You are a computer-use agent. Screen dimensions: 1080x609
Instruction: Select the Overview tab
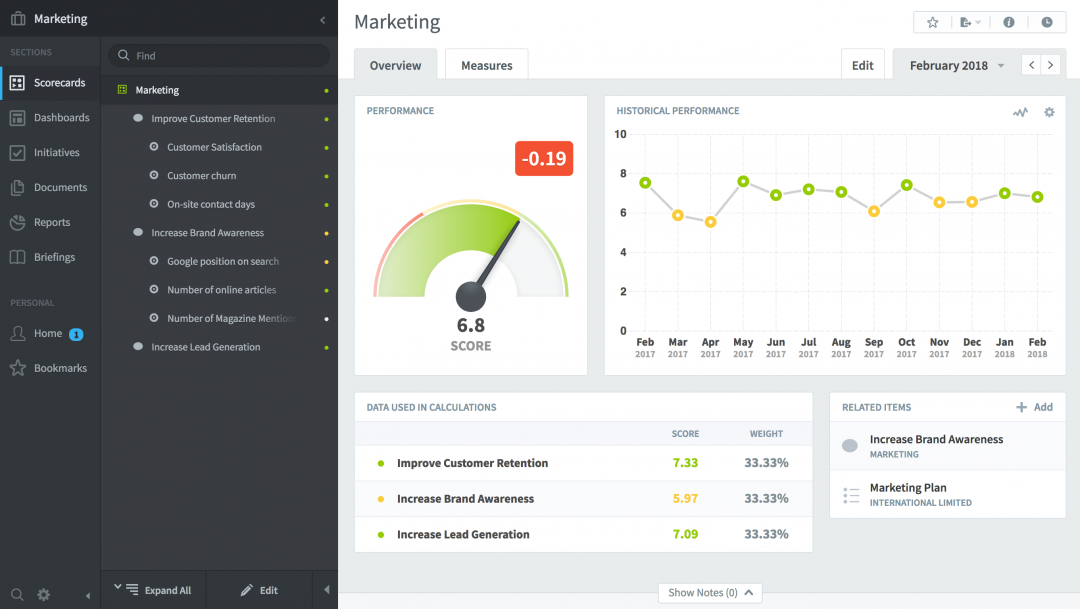[395, 64]
